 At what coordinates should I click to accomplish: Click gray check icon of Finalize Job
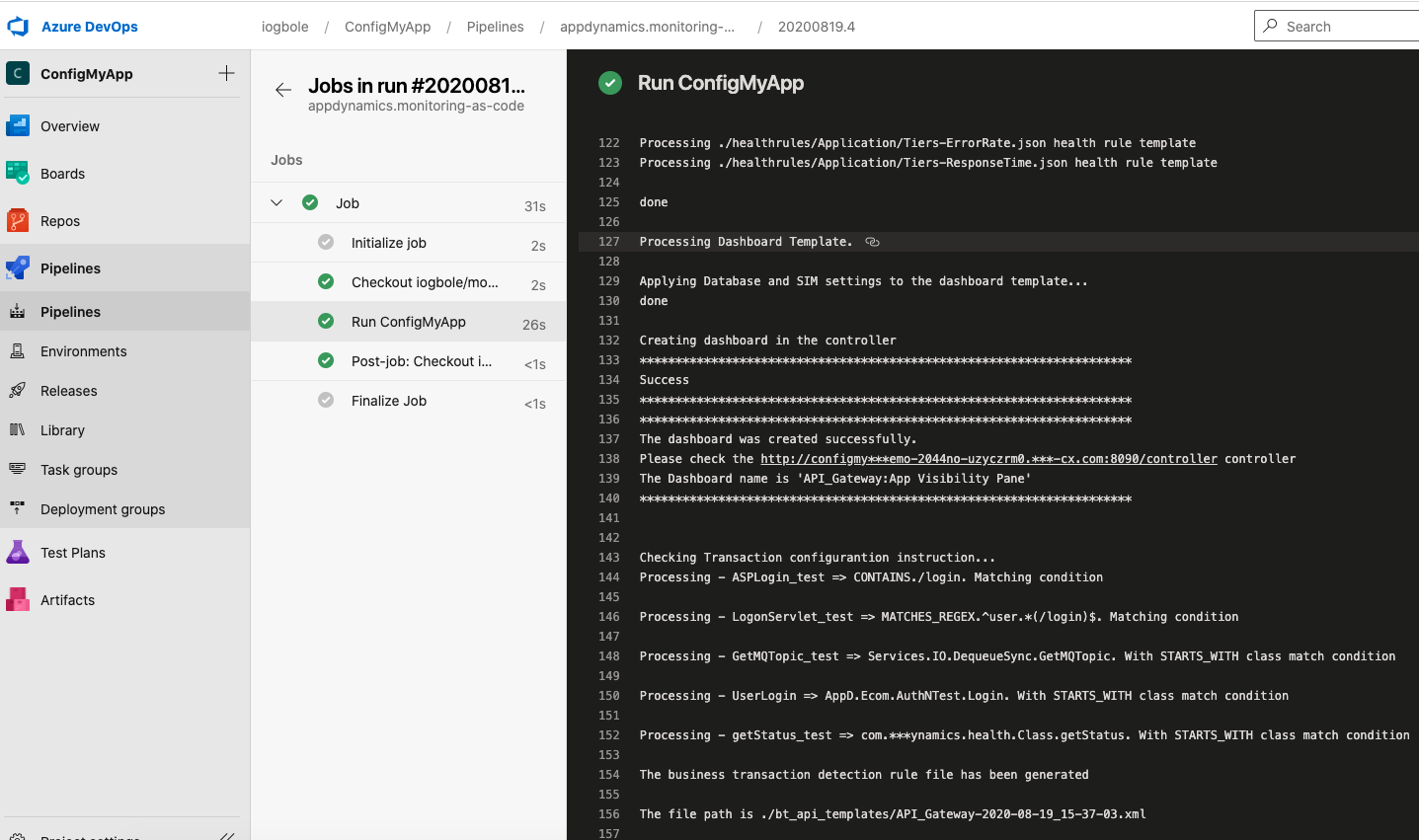coord(326,400)
